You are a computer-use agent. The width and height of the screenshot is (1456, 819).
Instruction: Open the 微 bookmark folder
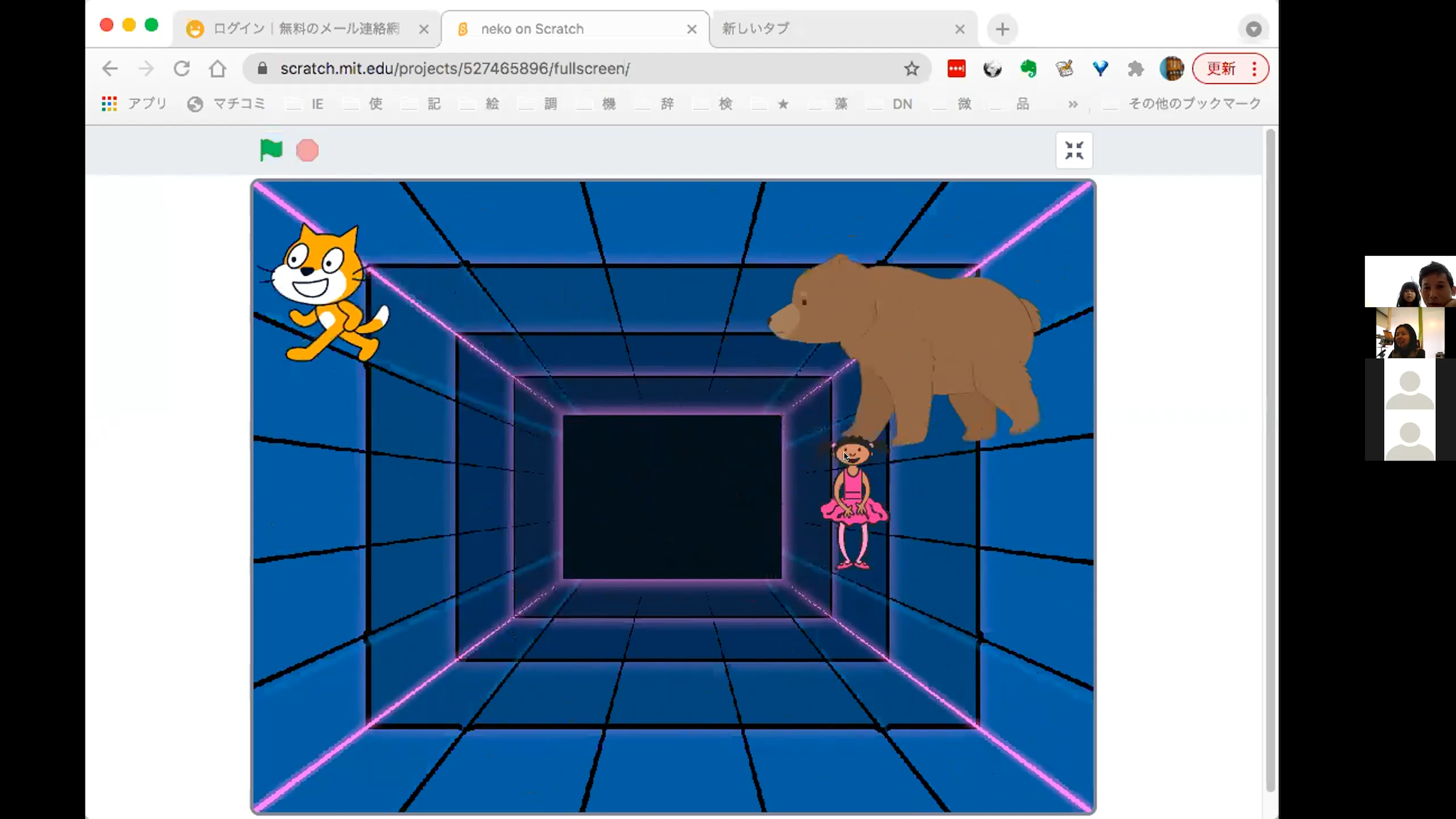coord(952,104)
